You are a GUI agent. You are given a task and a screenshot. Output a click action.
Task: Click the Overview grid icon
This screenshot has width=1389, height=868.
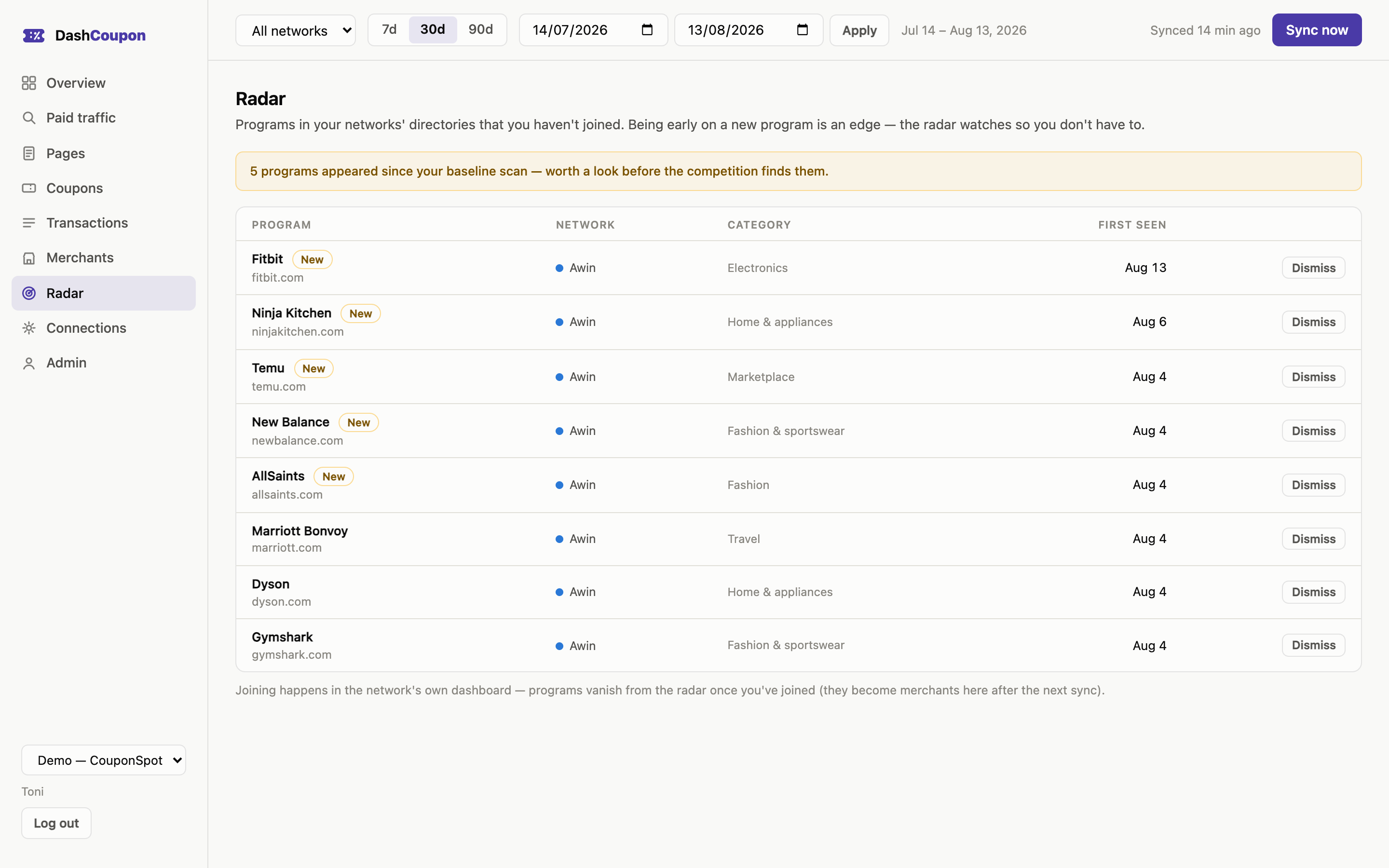pyautogui.click(x=29, y=83)
